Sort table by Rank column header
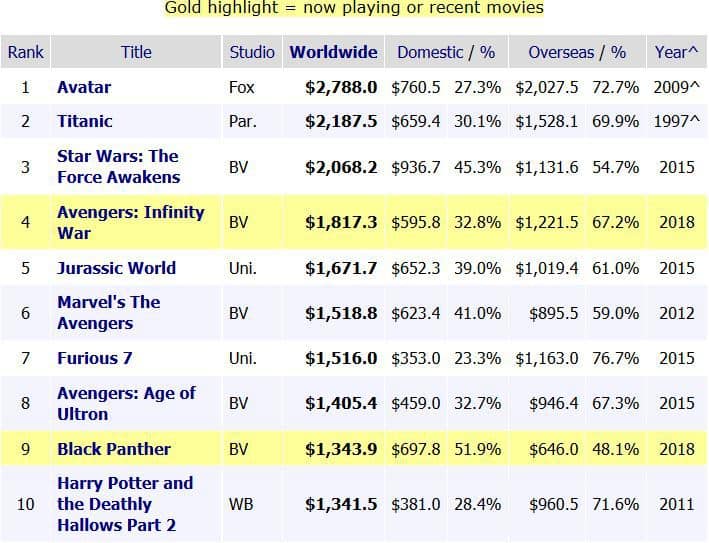 [x=25, y=52]
